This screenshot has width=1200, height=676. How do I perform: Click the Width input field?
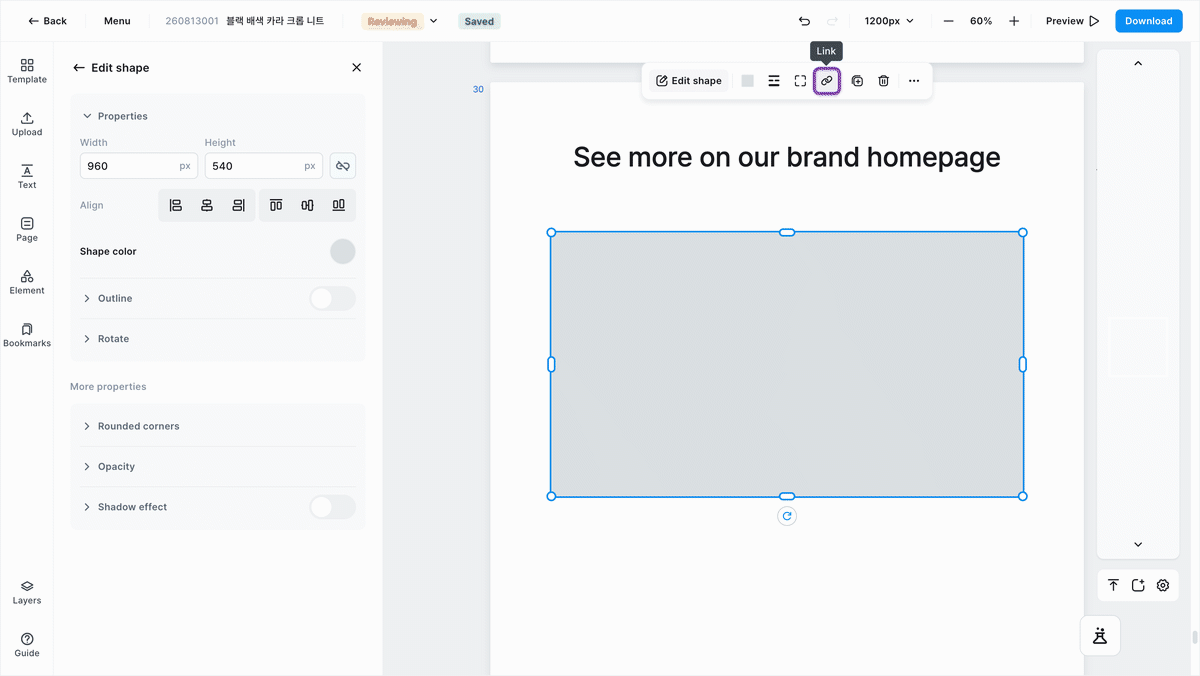click(138, 166)
